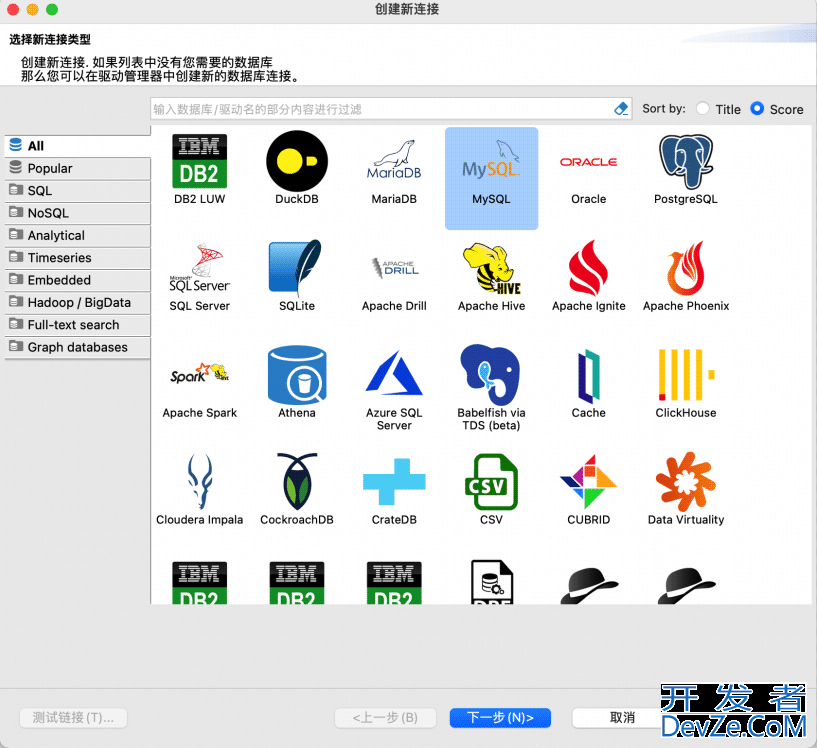Viewport: 817px width, 748px height.
Task: Choose Data Virtuality driver
Action: coord(686,481)
